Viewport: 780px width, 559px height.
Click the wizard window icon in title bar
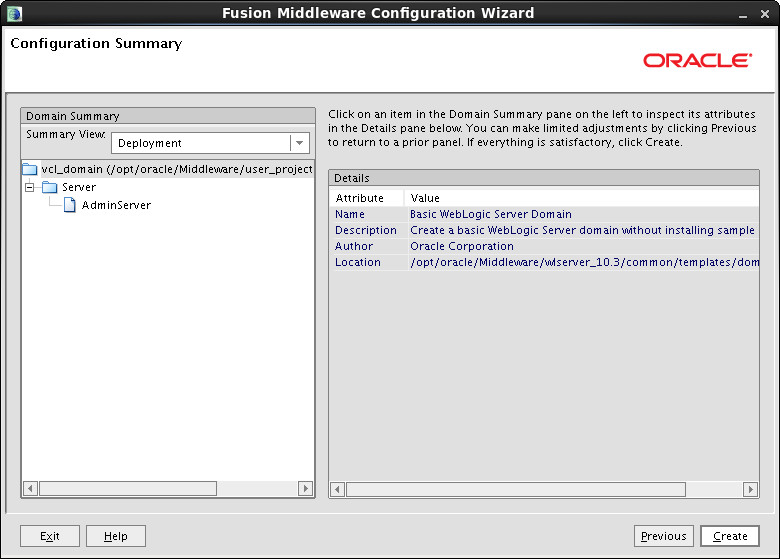tap(14, 13)
